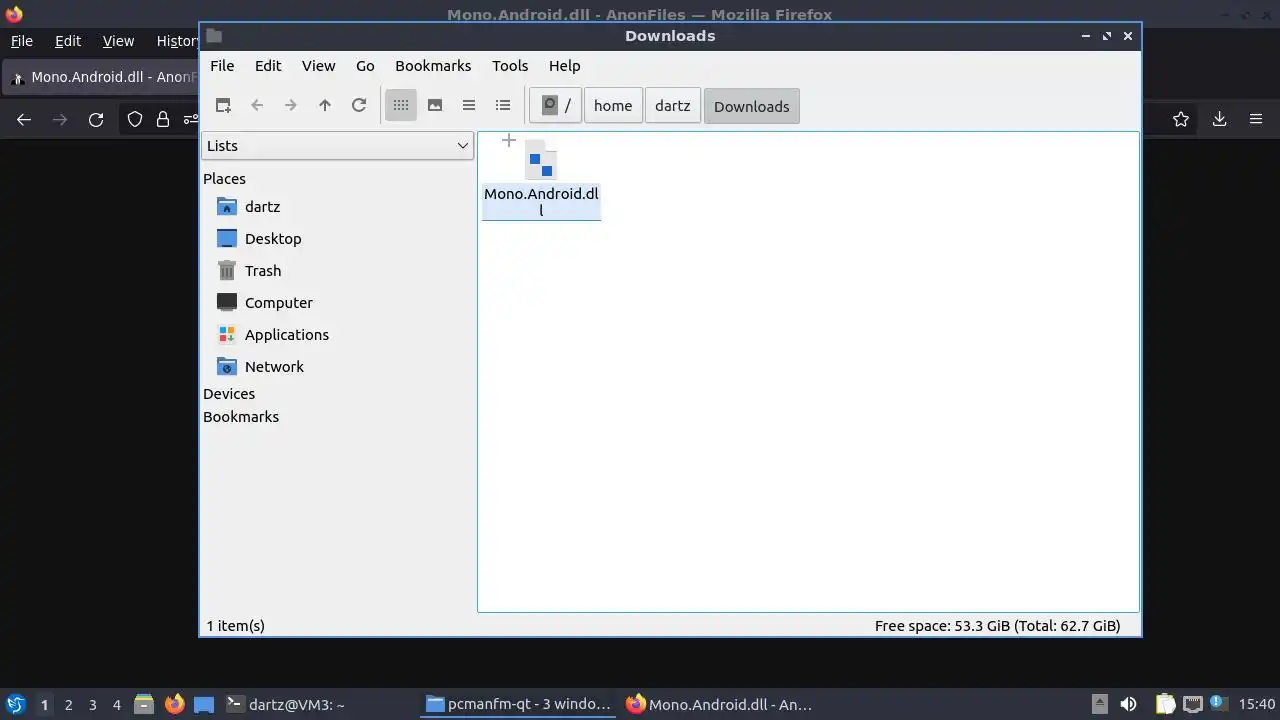Open the Go menu

pyautogui.click(x=365, y=65)
